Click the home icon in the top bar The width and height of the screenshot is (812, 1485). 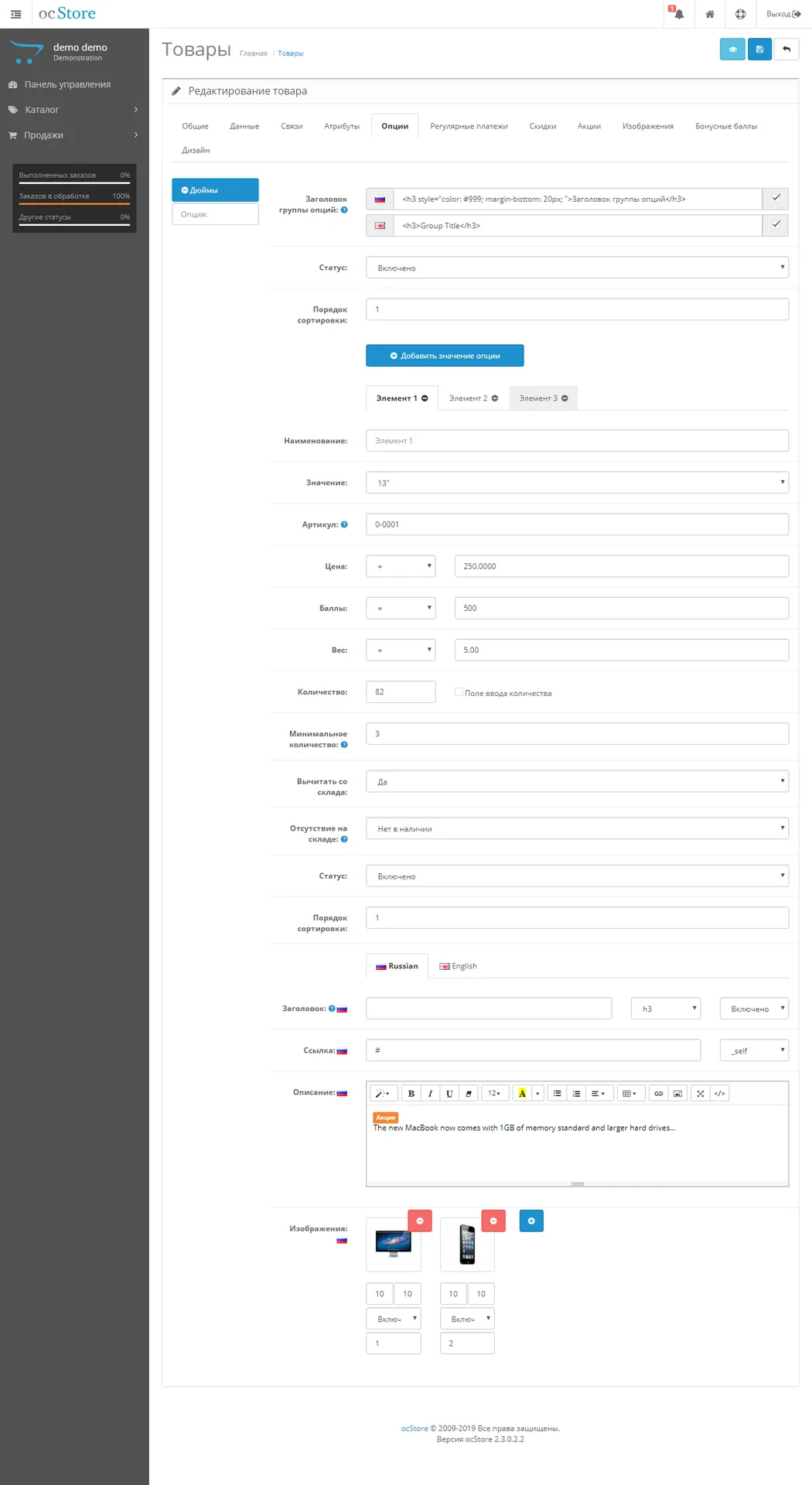tap(709, 14)
